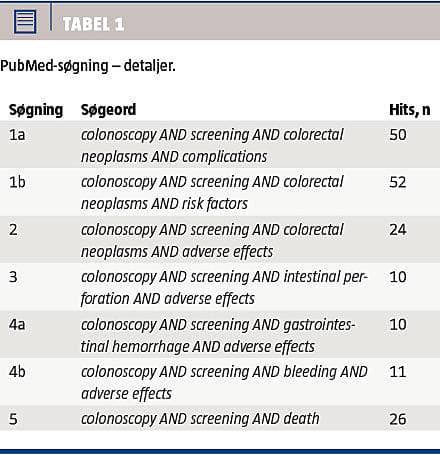This screenshot has width=440, height=455.
Task: Click the bleeding AND adverse effects terms
Action: (224, 382)
